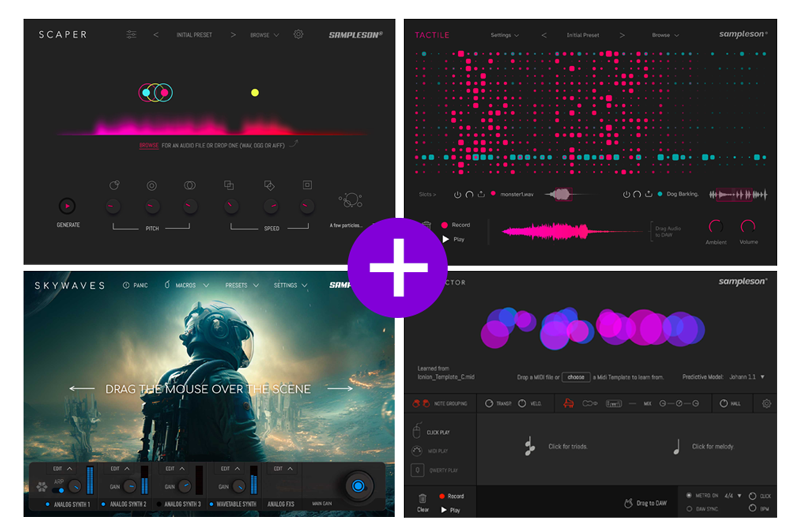Viewport: 800px width, 523px height.
Task: Expand Tactile Slots arrow
Action: [427, 194]
